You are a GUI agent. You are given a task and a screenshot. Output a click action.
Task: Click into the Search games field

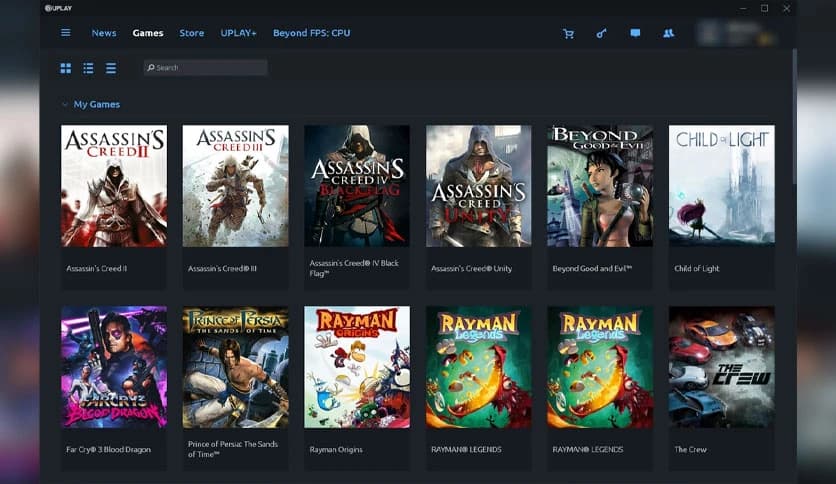pyautogui.click(x=205, y=68)
